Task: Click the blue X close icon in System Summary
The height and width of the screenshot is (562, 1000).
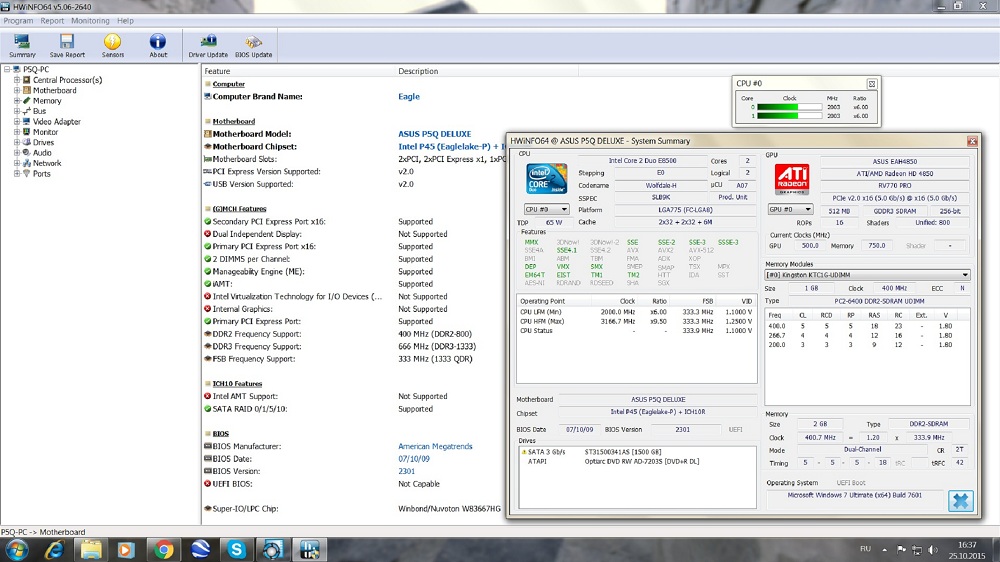Action: [x=960, y=501]
